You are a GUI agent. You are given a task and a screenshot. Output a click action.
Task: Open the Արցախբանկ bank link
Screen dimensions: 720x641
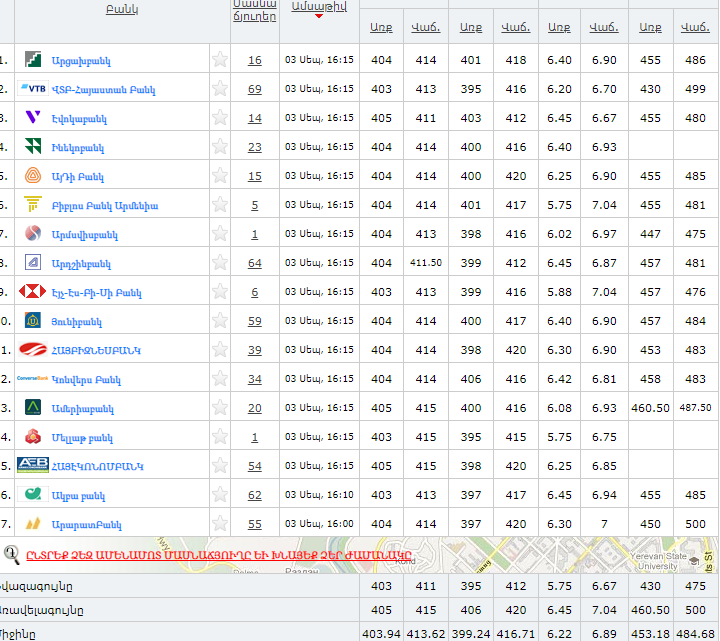[x=81, y=61]
